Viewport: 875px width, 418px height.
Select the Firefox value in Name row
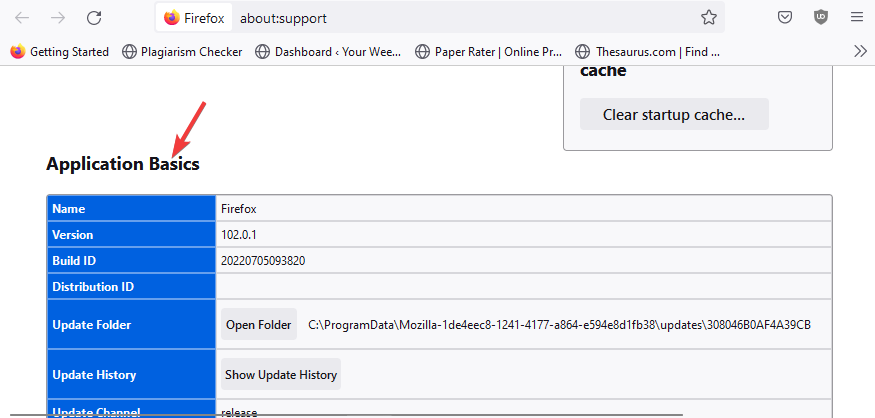point(239,209)
